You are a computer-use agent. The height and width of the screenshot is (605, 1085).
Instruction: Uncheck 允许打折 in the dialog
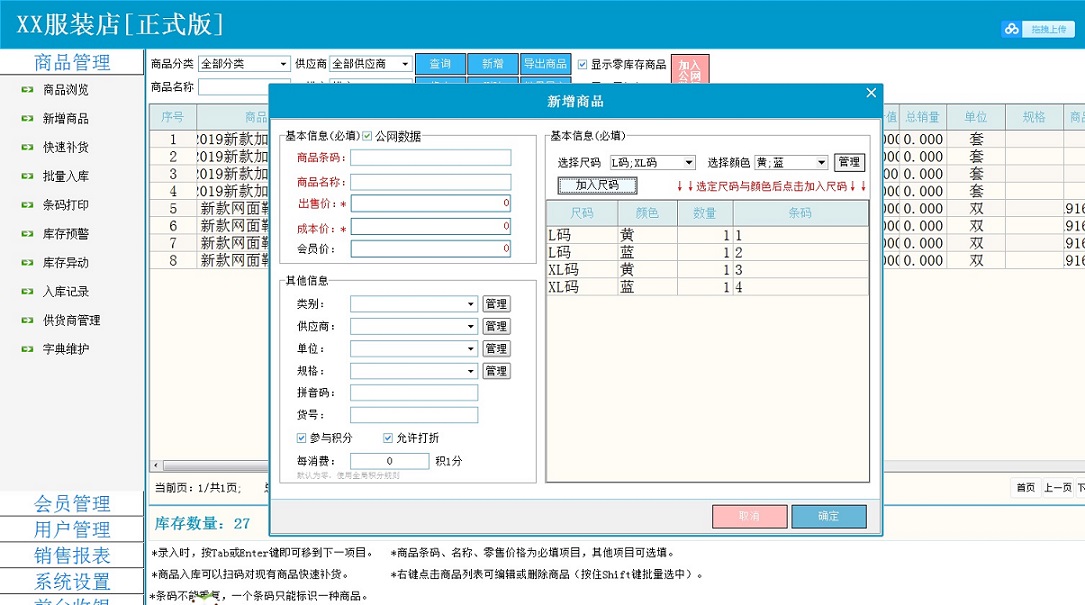388,438
